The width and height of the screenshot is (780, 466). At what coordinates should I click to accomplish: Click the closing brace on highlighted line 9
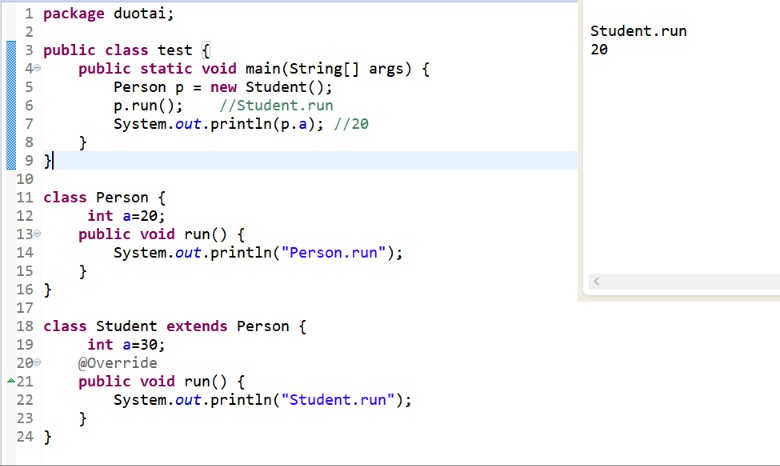point(47,161)
